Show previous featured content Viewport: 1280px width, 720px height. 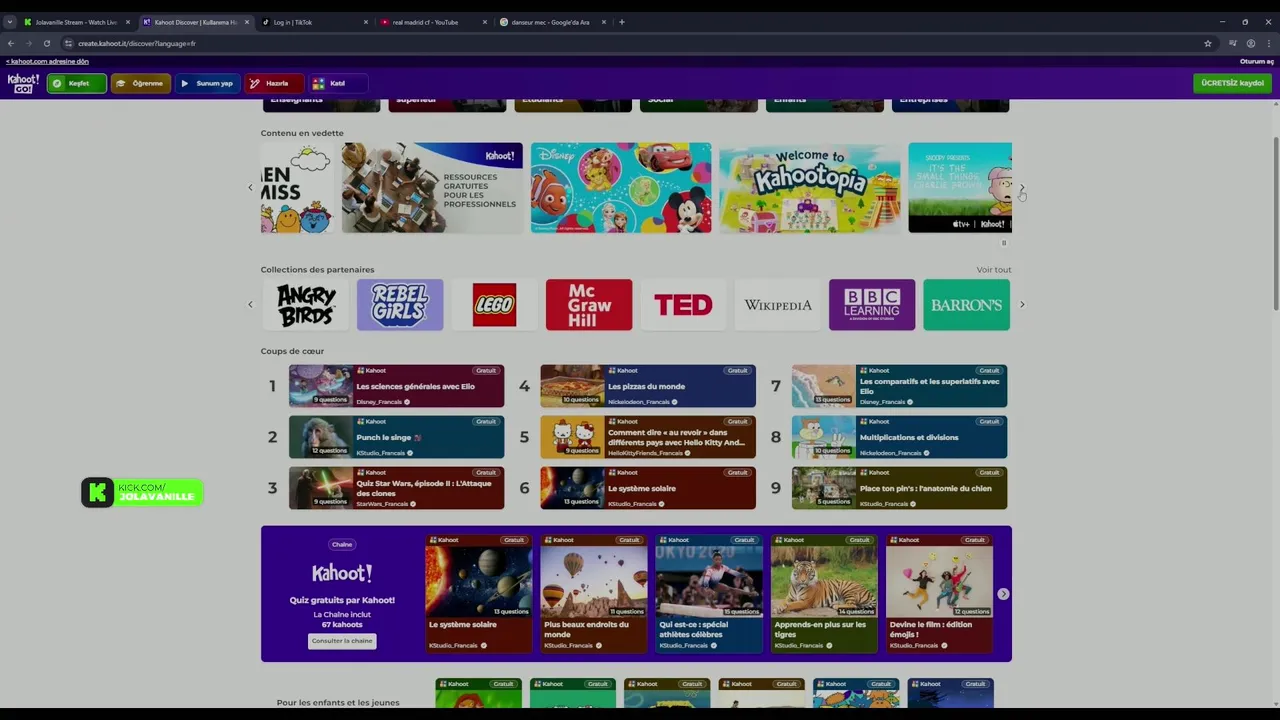point(250,188)
